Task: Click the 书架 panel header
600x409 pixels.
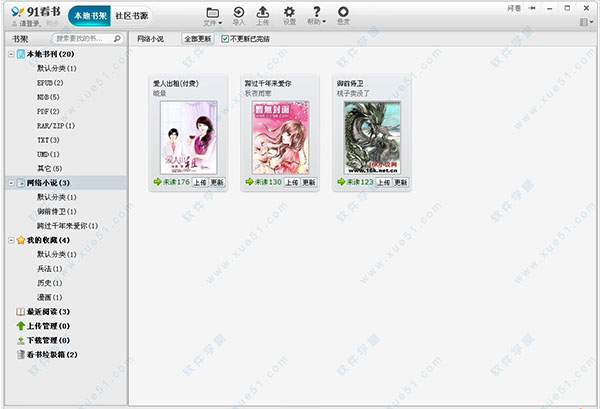Action: [x=20, y=39]
